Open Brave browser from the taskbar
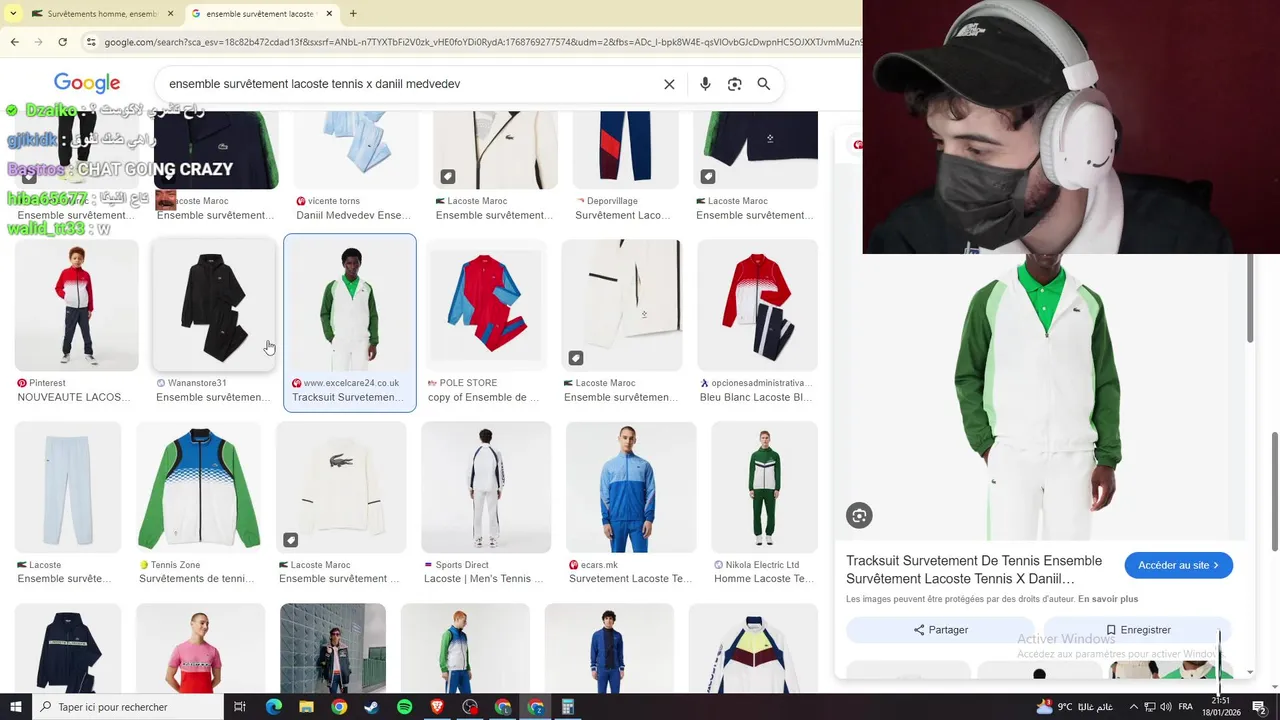 tap(437, 707)
